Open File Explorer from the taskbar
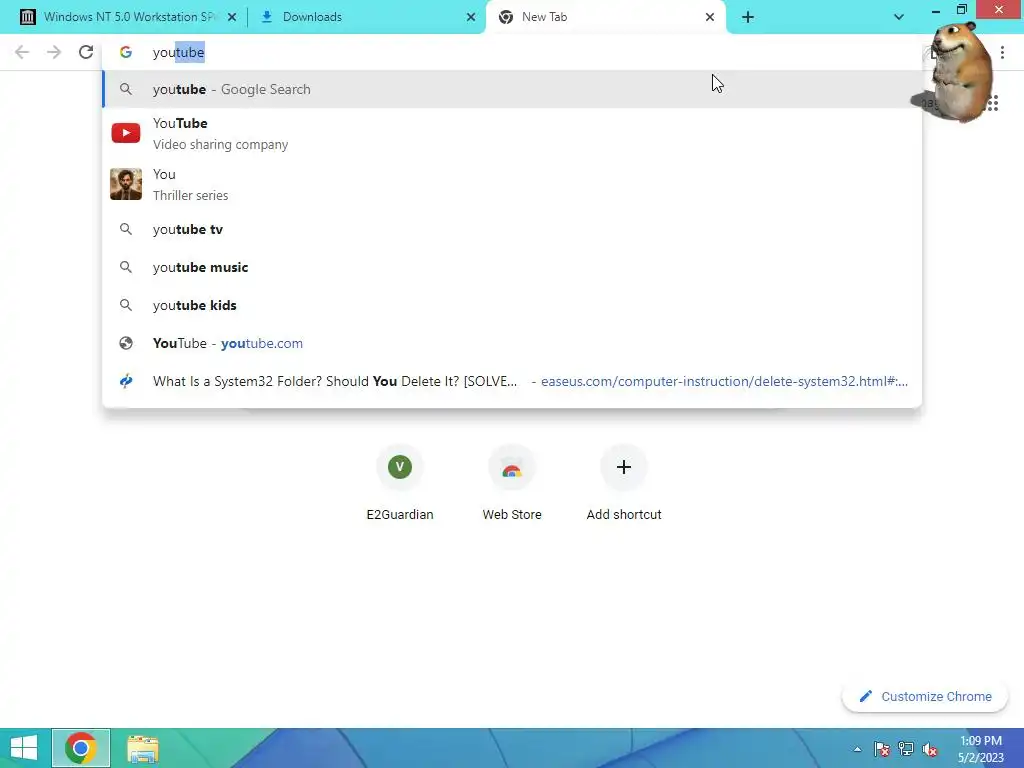 coord(142,750)
